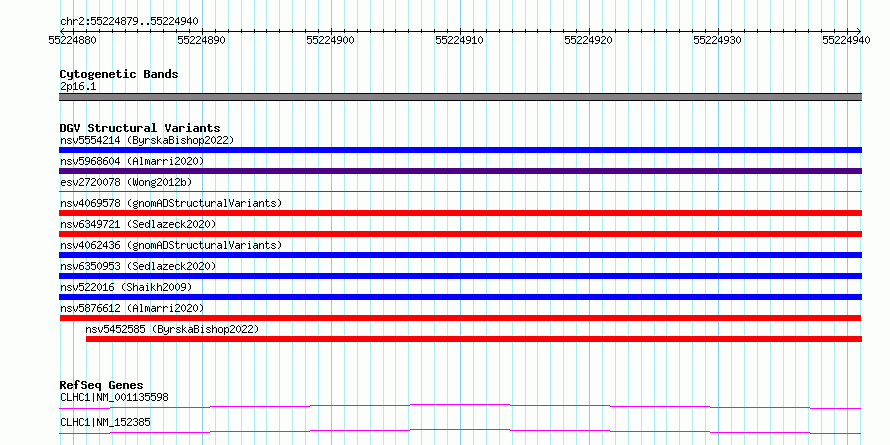
Task: Open nsv4069578 (gnomADStructuralVariants) label
Action: (171, 203)
